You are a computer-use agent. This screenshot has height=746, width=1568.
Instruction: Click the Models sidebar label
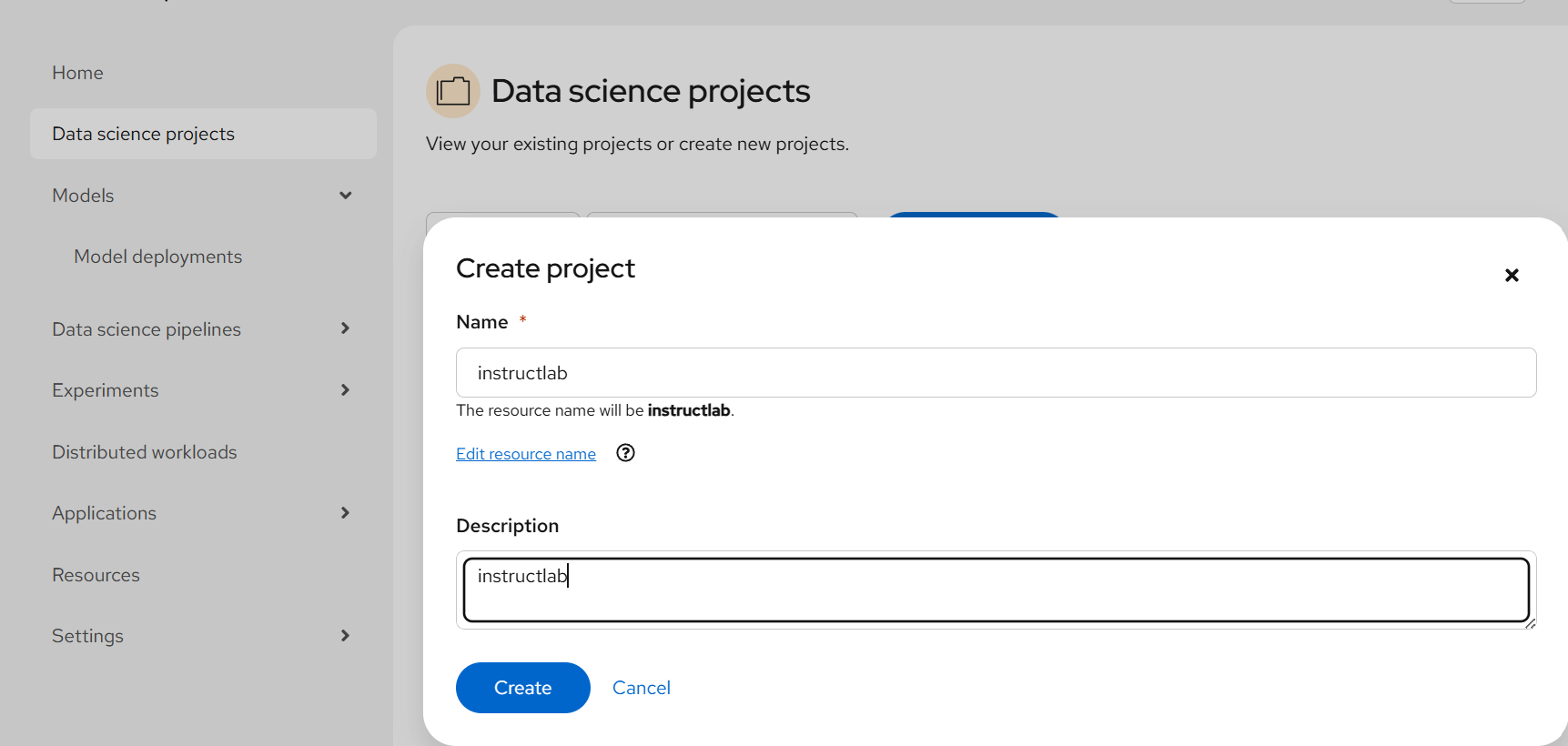84,196
